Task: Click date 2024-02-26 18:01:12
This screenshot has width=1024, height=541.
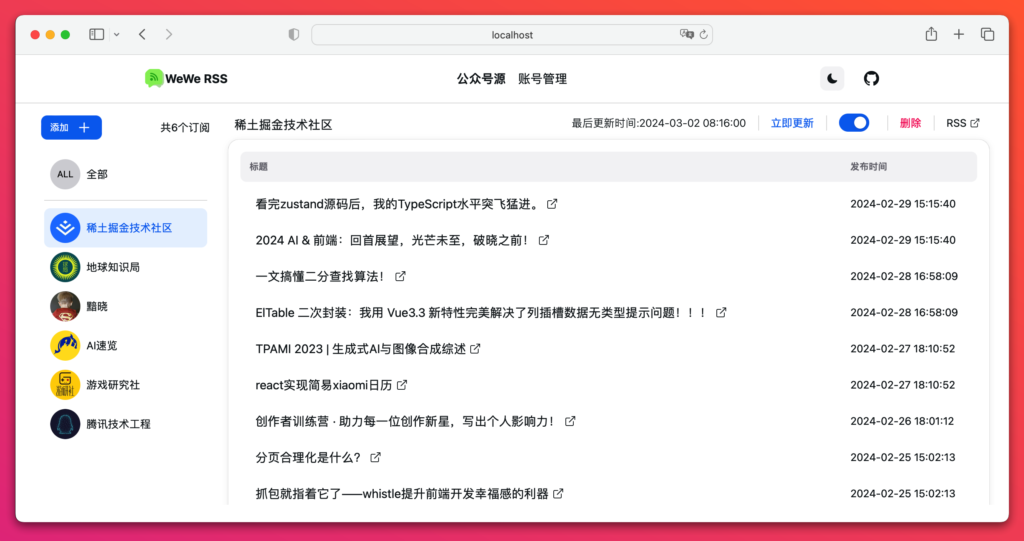Action: pos(902,421)
